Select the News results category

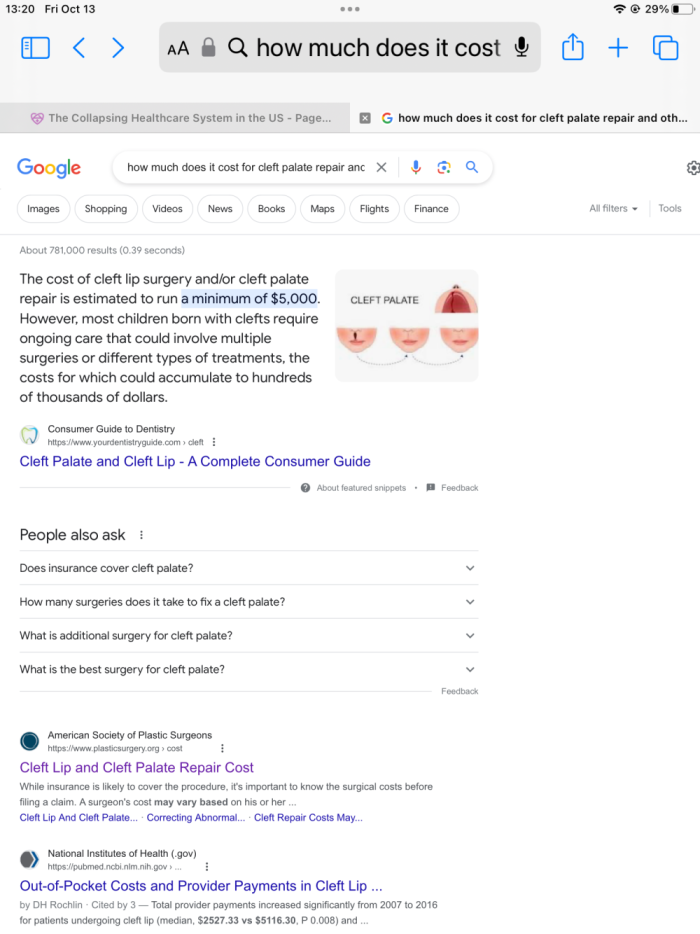[x=219, y=208]
